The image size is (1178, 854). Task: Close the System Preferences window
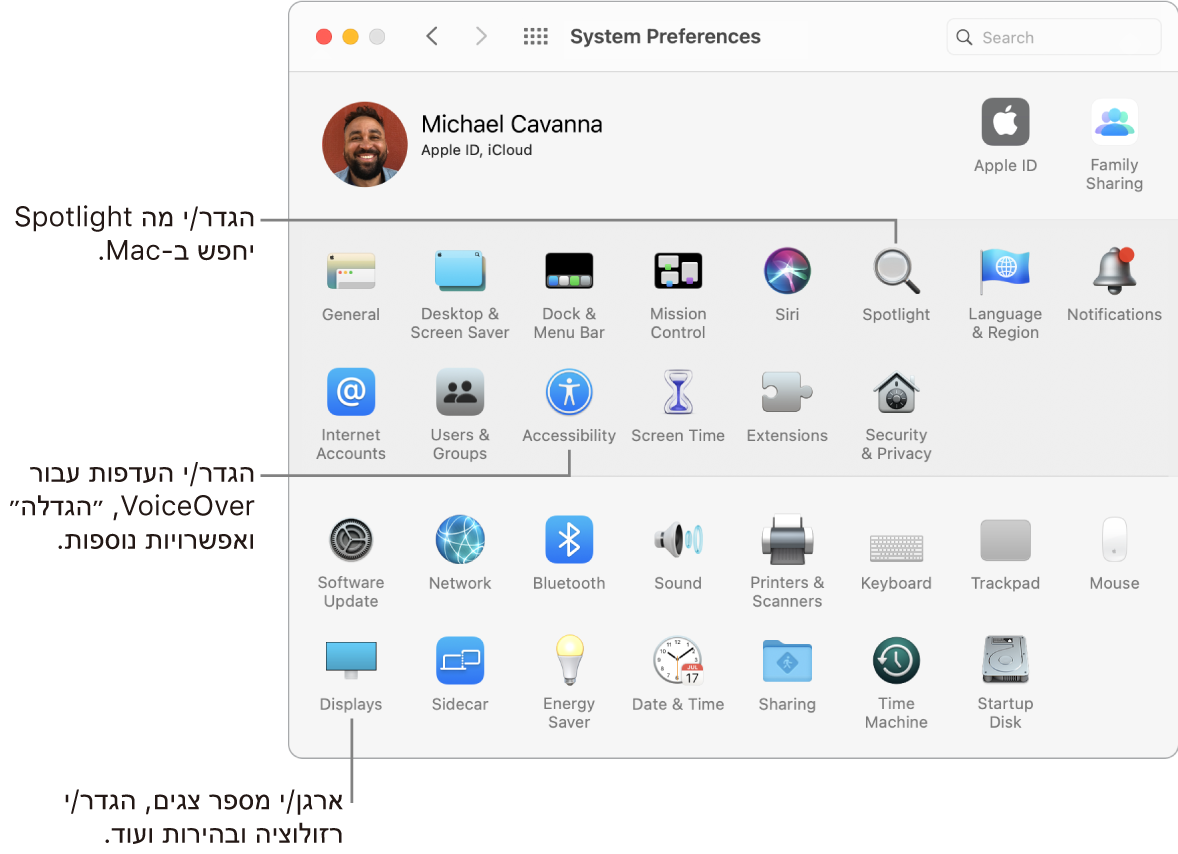point(324,37)
